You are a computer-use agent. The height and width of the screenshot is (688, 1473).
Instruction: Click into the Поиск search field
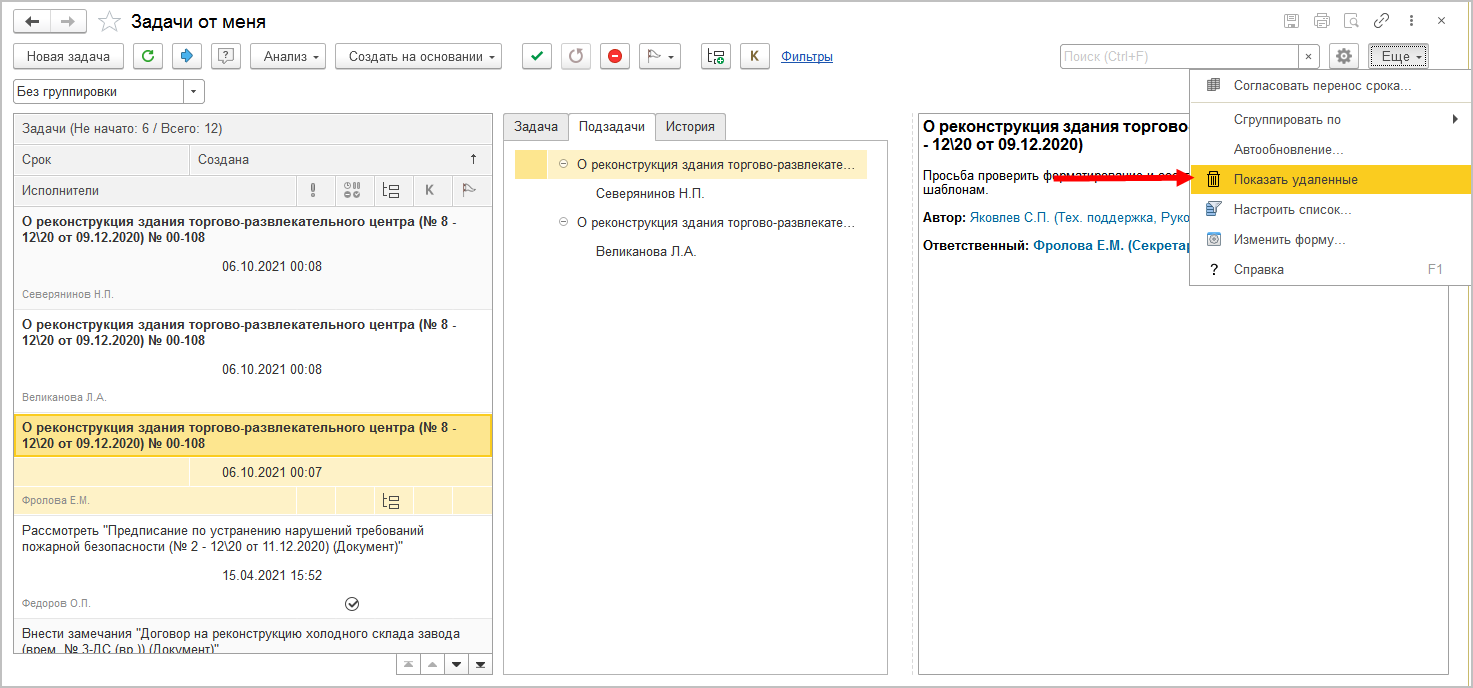[x=1178, y=57]
